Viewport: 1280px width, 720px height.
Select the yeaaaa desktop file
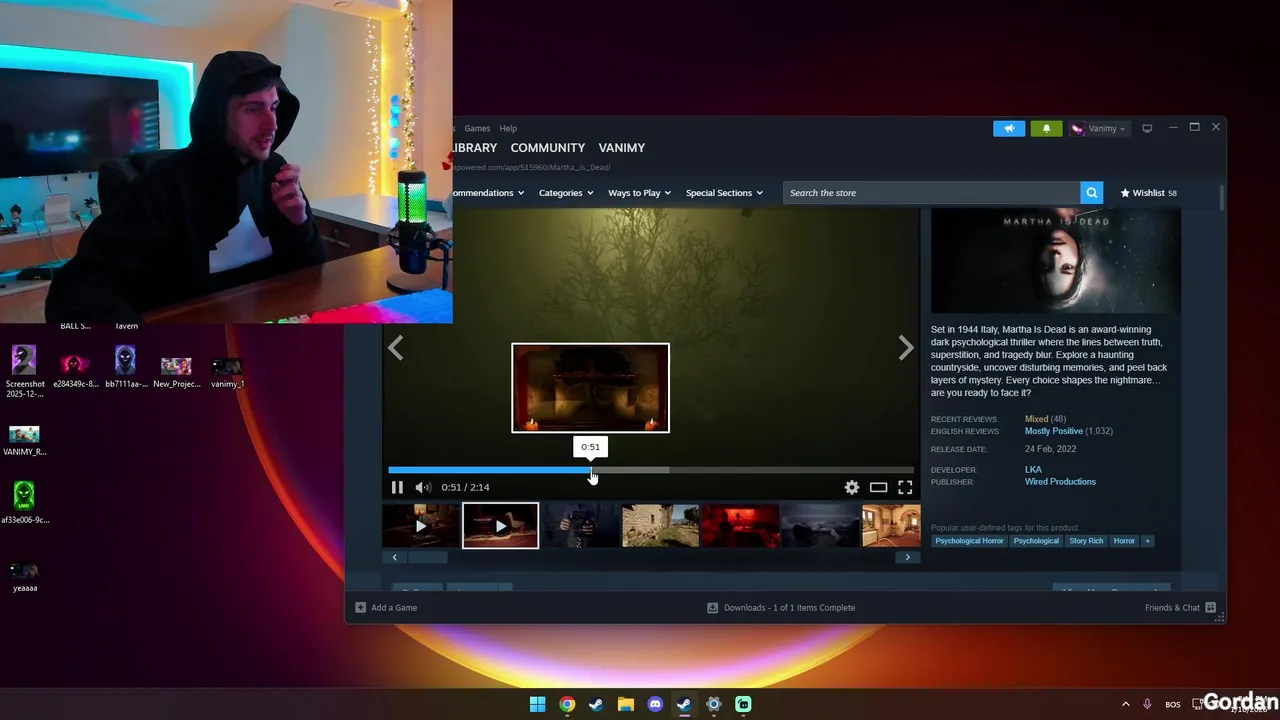click(24, 577)
